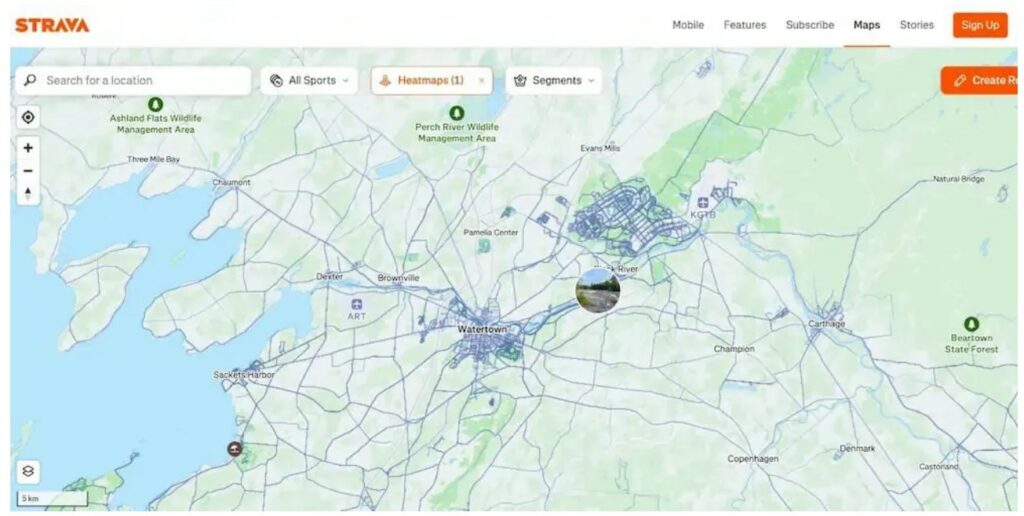Image resolution: width=1024 pixels, height=516 pixels.
Task: Click the Perch River Wildlife park icon
Action: click(x=456, y=113)
